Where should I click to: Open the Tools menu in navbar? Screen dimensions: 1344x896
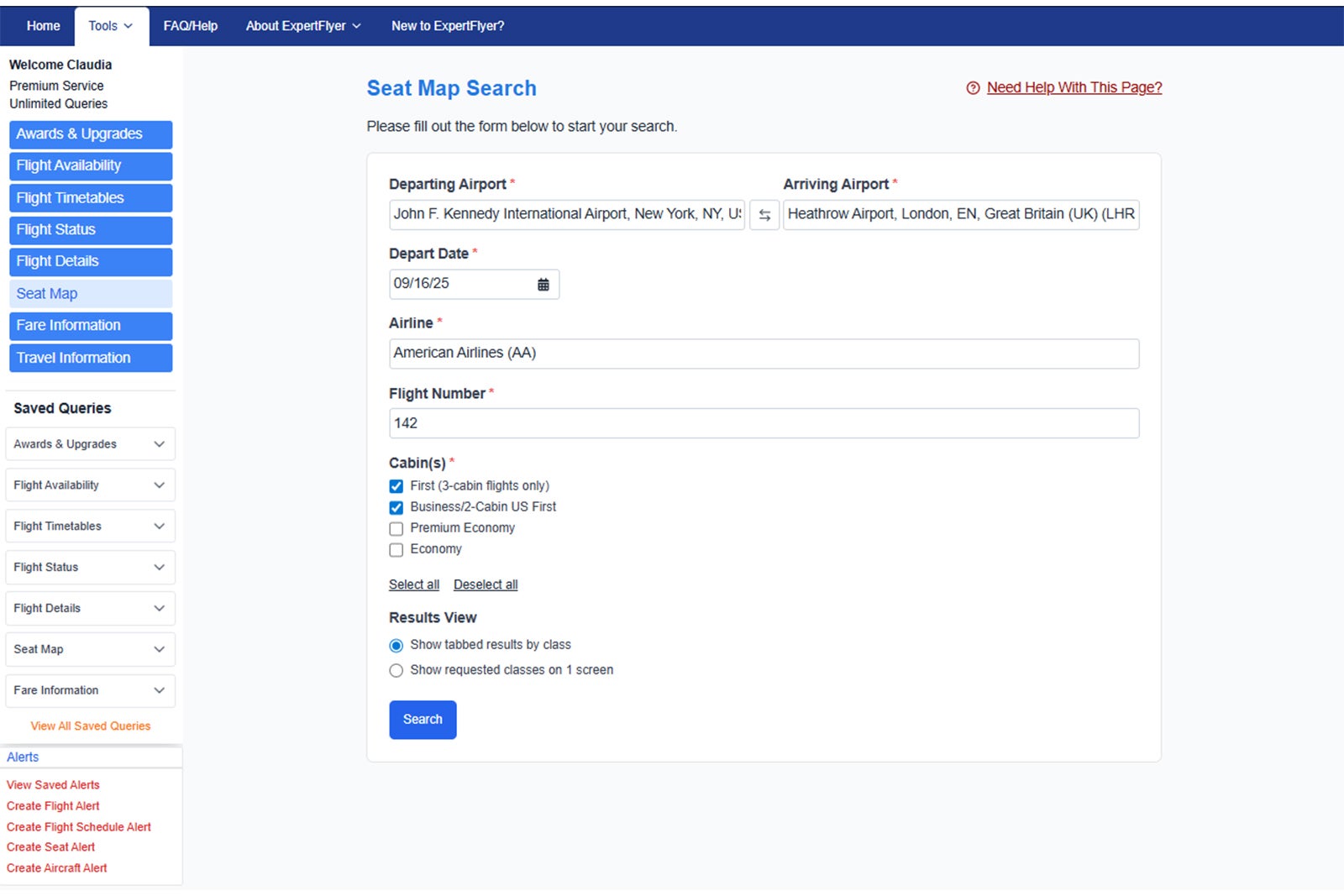pyautogui.click(x=110, y=26)
